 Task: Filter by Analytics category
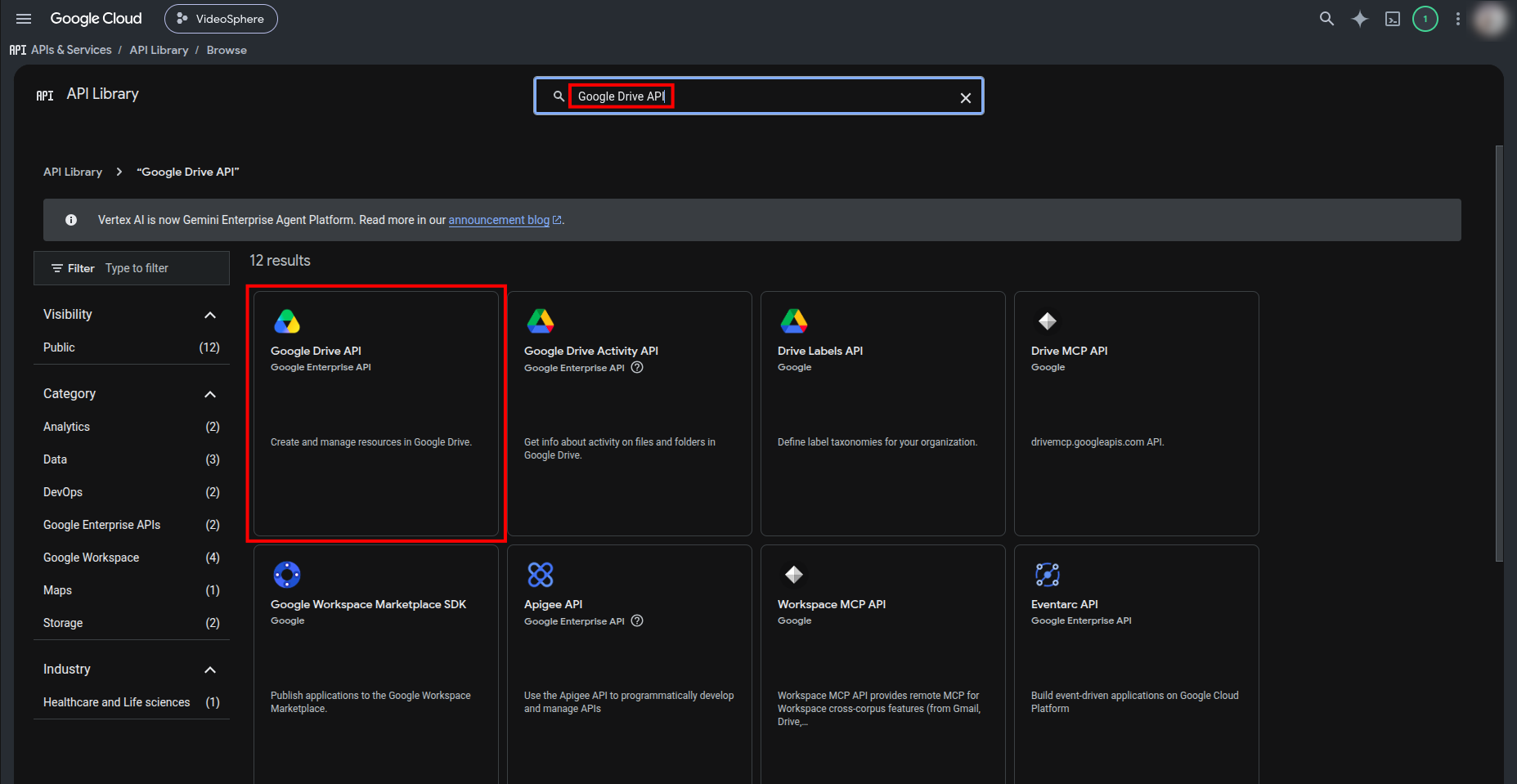[132, 427]
